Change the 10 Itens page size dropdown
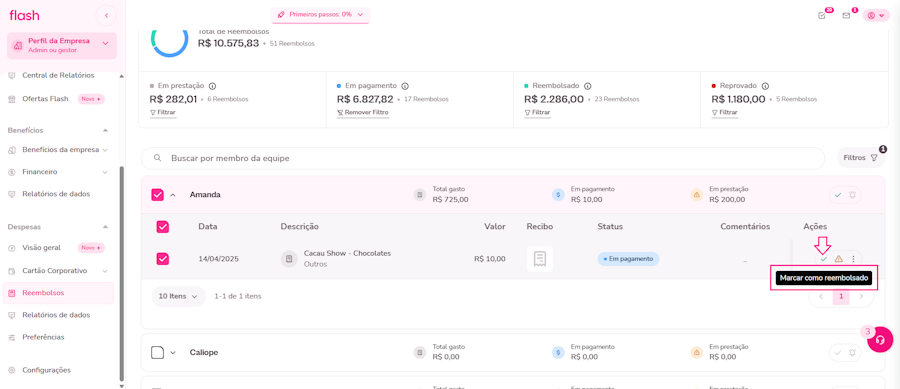Screen dimensions: 900x389 pos(179,296)
